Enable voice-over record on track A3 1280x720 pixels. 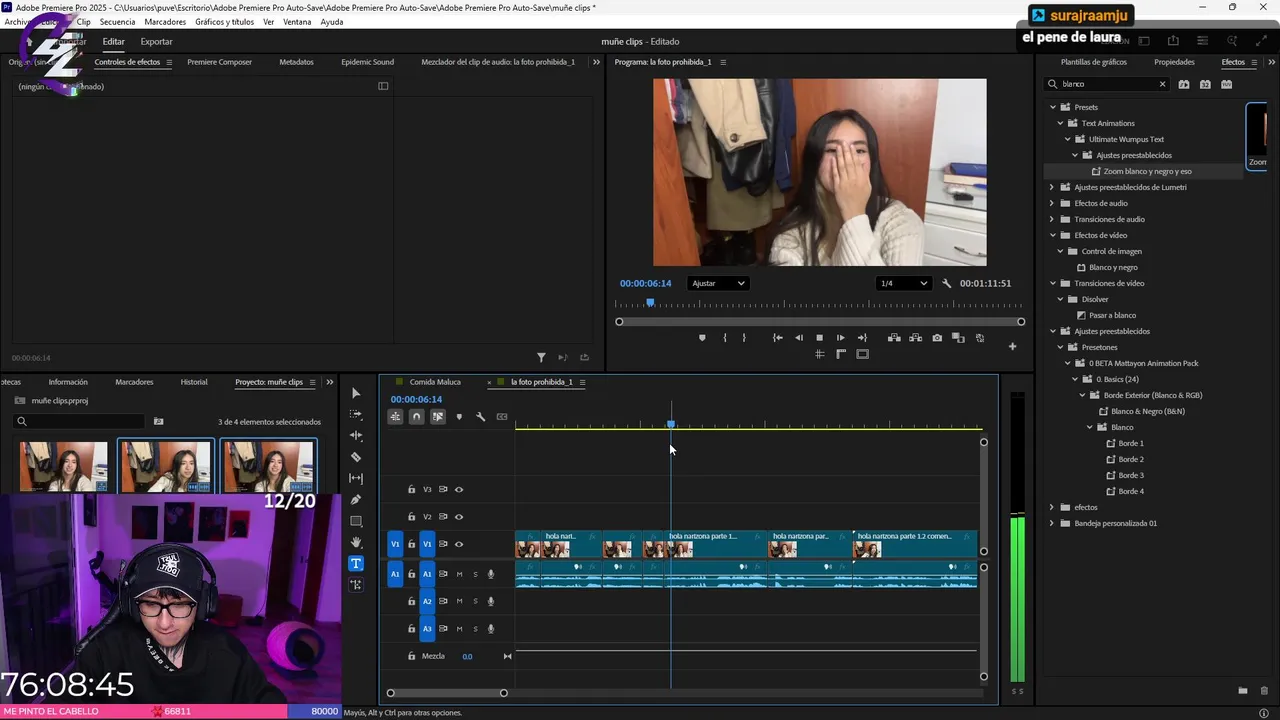tap(491, 629)
